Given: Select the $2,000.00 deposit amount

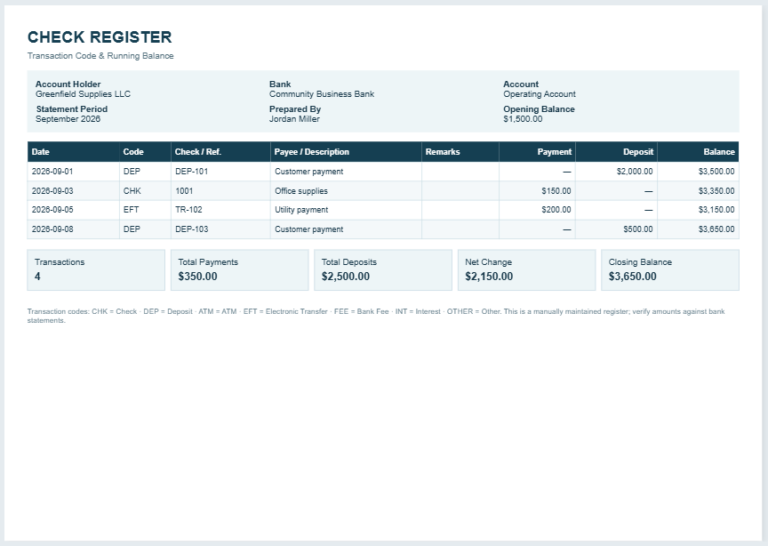Looking at the screenshot, I should 635,171.
